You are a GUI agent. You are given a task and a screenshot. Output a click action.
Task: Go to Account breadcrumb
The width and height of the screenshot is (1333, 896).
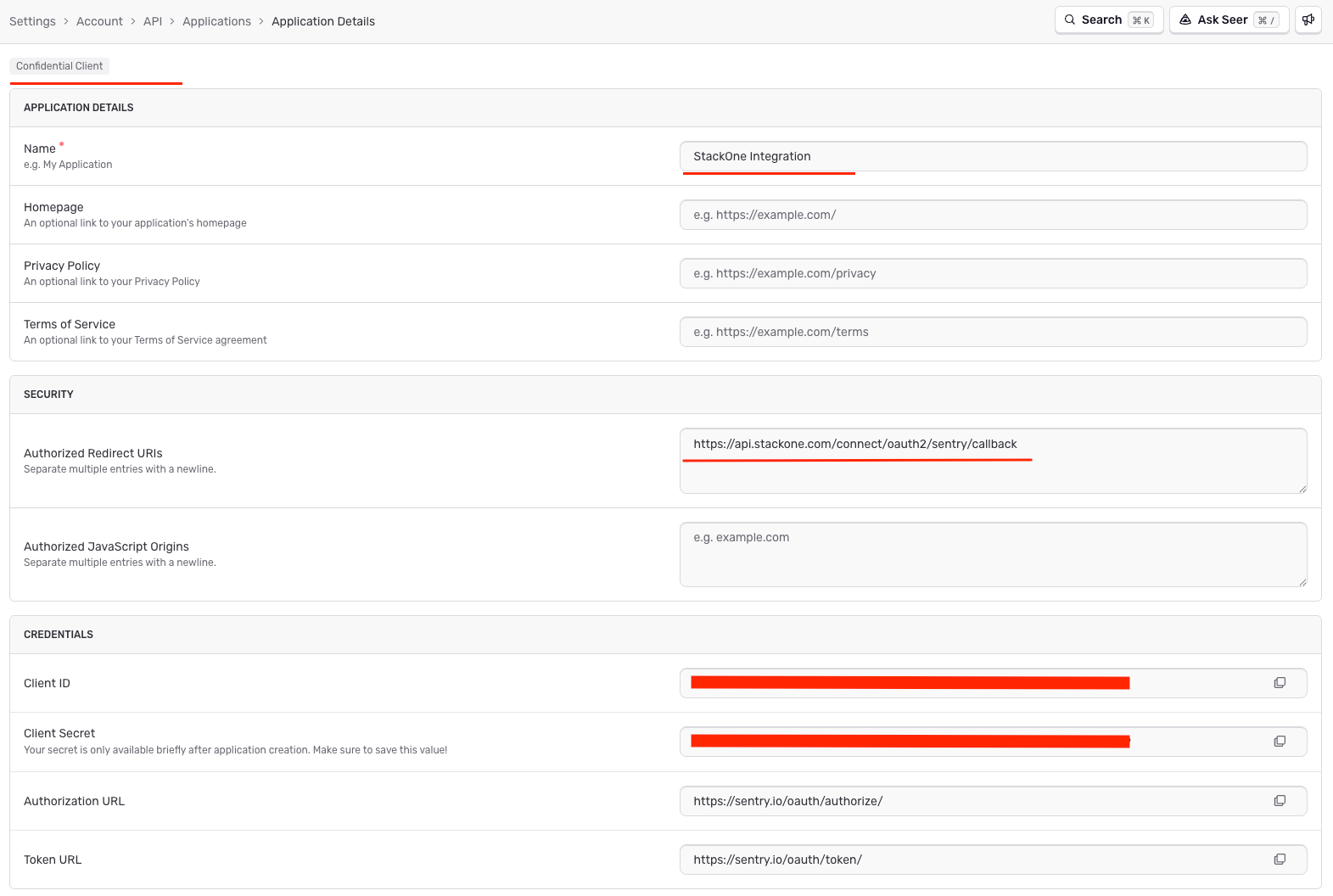99,21
